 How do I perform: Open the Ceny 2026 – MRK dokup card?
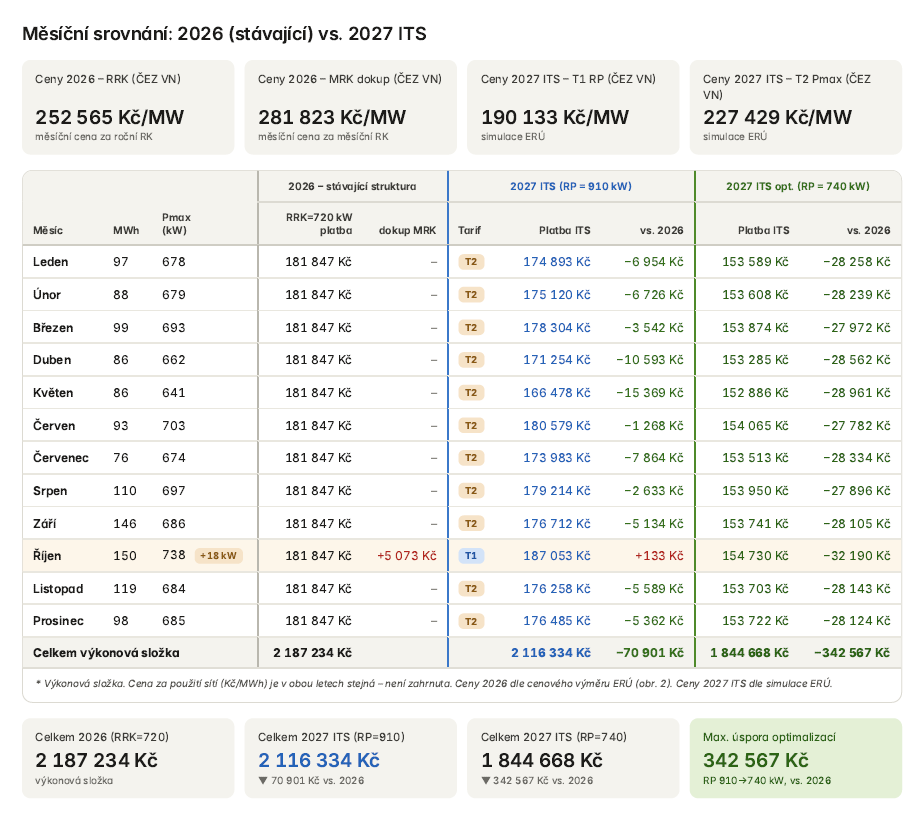(351, 107)
